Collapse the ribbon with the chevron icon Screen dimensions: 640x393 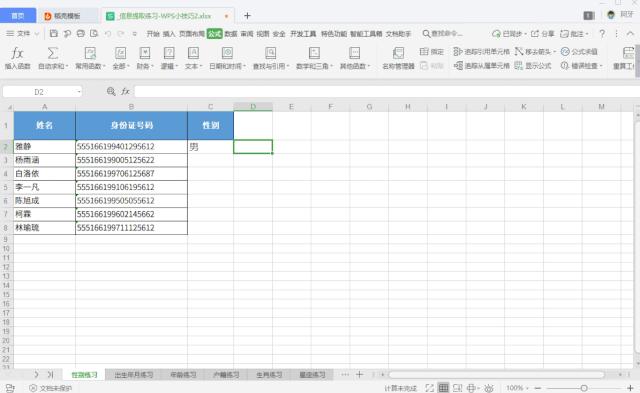click(630, 34)
